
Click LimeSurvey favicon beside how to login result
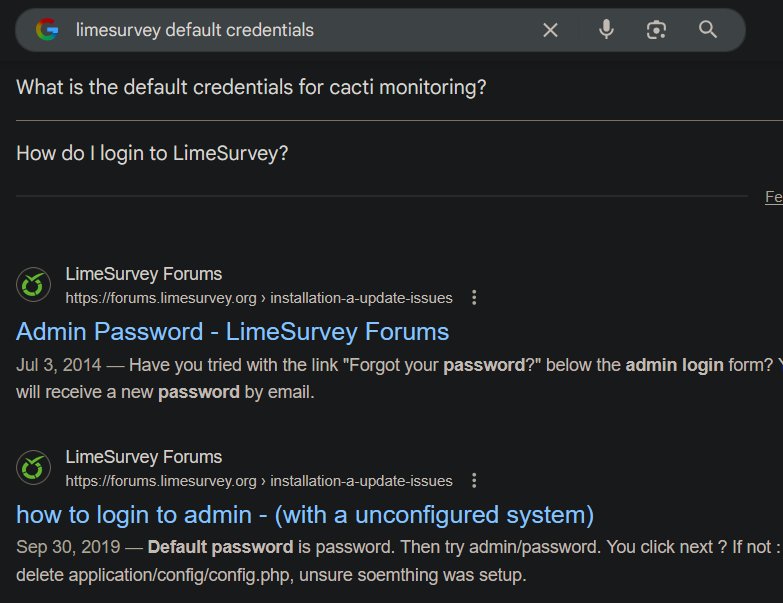[33, 468]
